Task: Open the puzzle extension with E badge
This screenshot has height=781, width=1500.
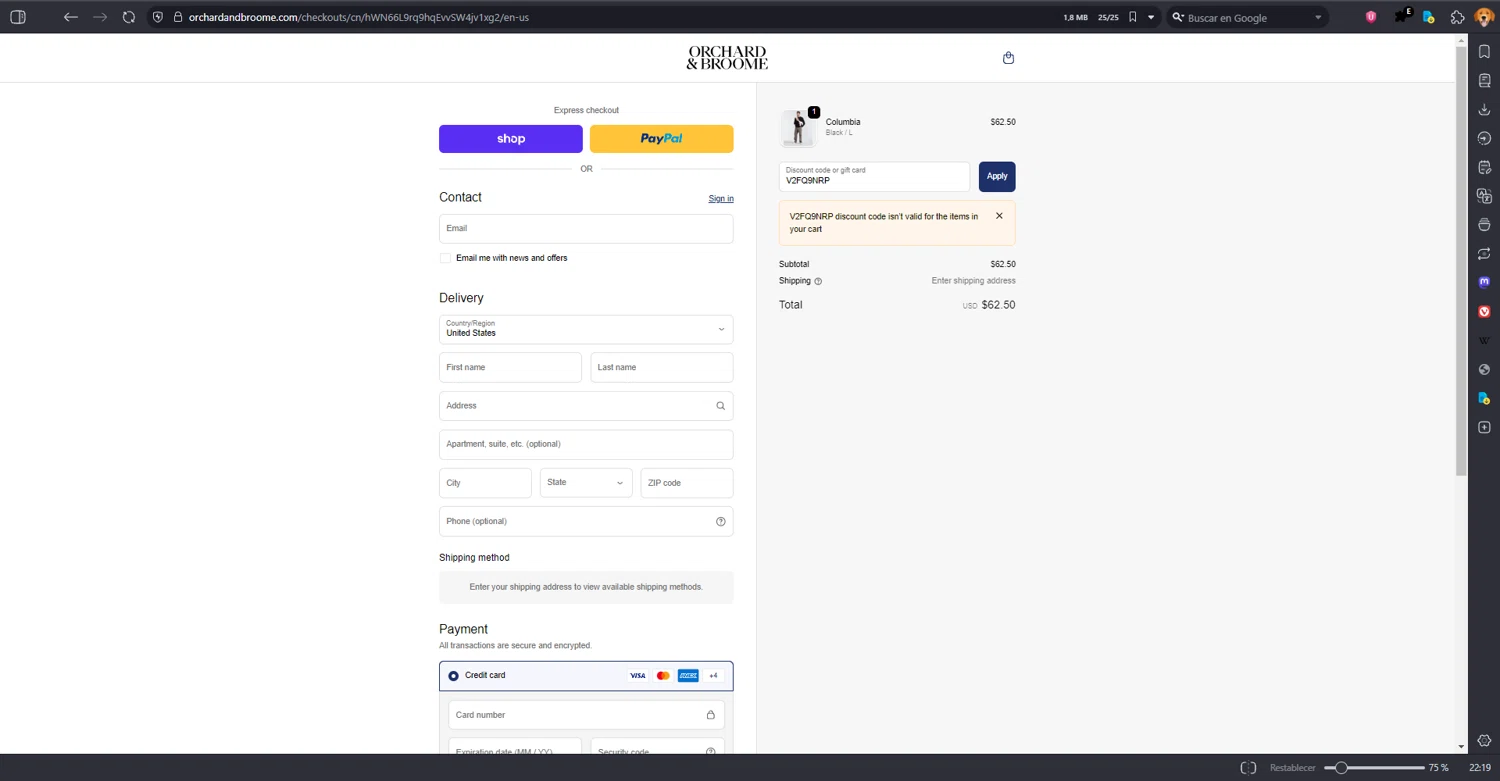Action: click(x=1402, y=16)
